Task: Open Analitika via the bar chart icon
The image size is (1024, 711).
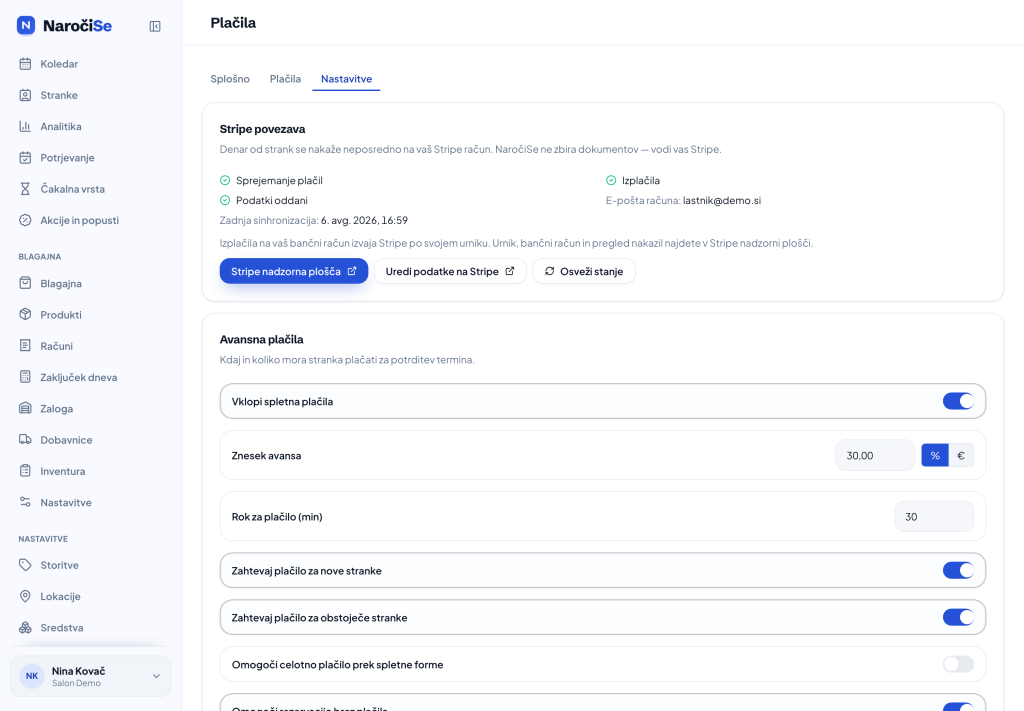Action: [x=25, y=126]
